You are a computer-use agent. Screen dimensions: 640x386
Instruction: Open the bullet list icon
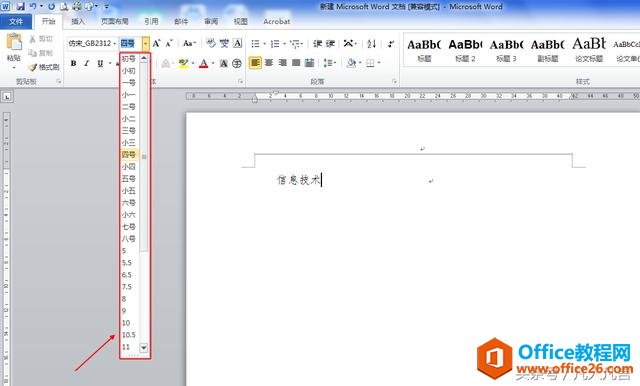[x=256, y=43]
